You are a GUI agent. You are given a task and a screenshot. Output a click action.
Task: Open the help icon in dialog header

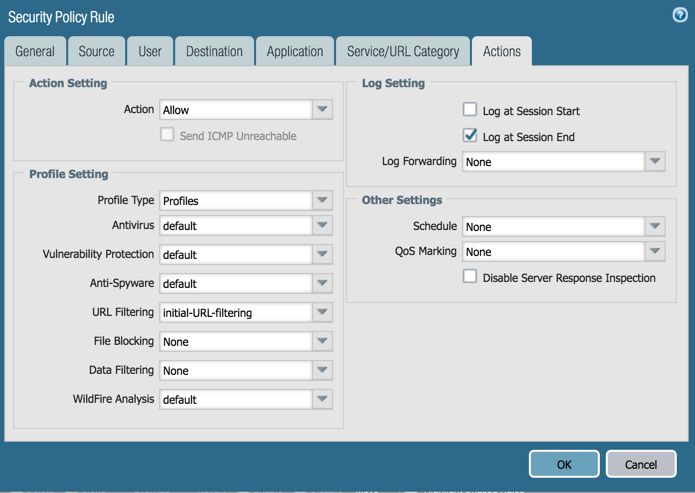(680, 15)
